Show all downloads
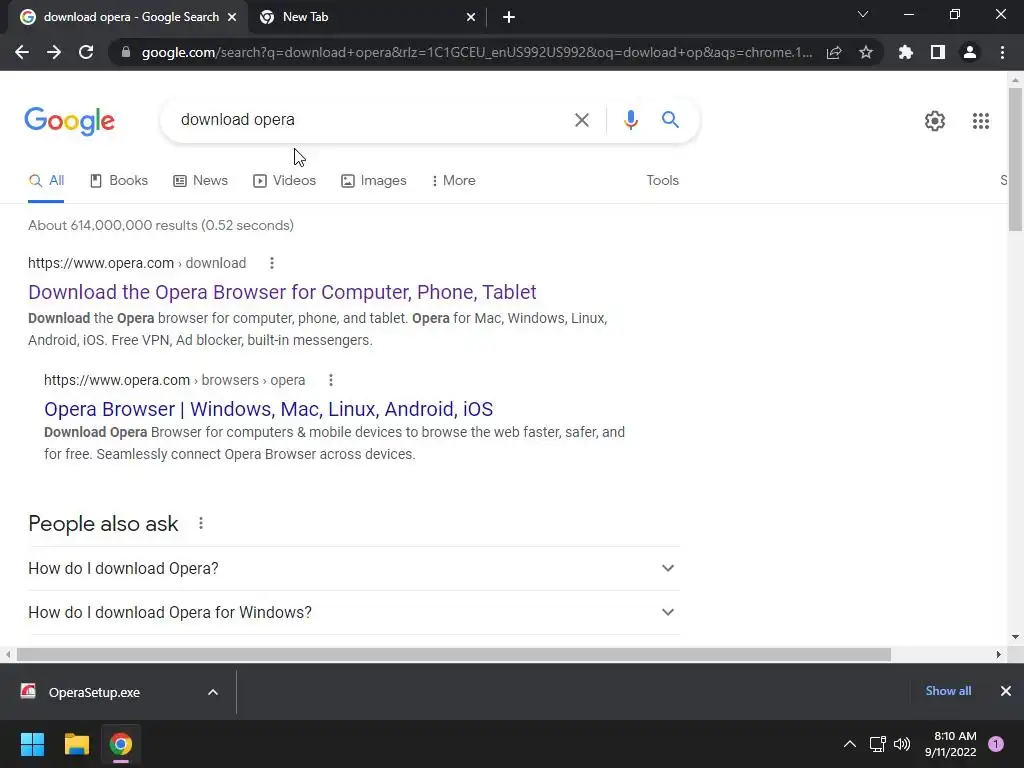 948,691
